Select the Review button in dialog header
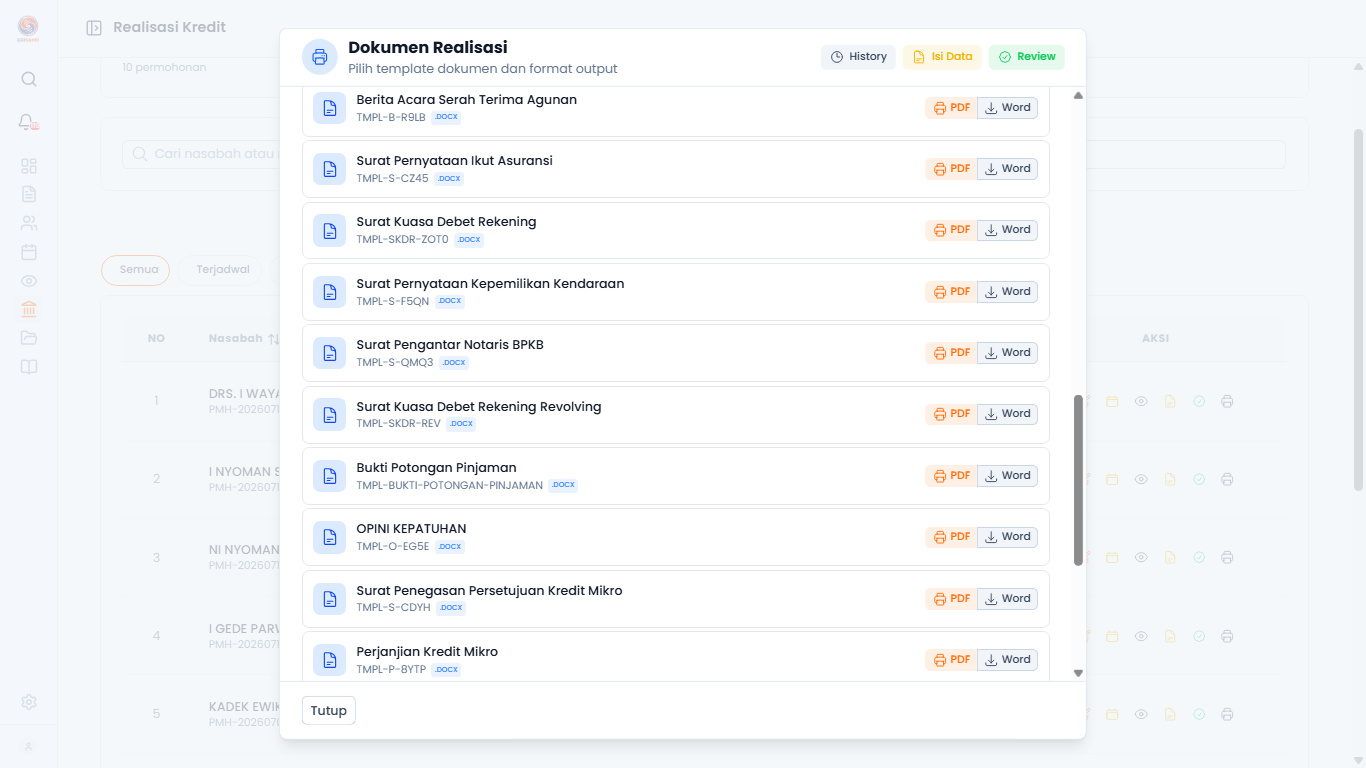 click(1027, 57)
